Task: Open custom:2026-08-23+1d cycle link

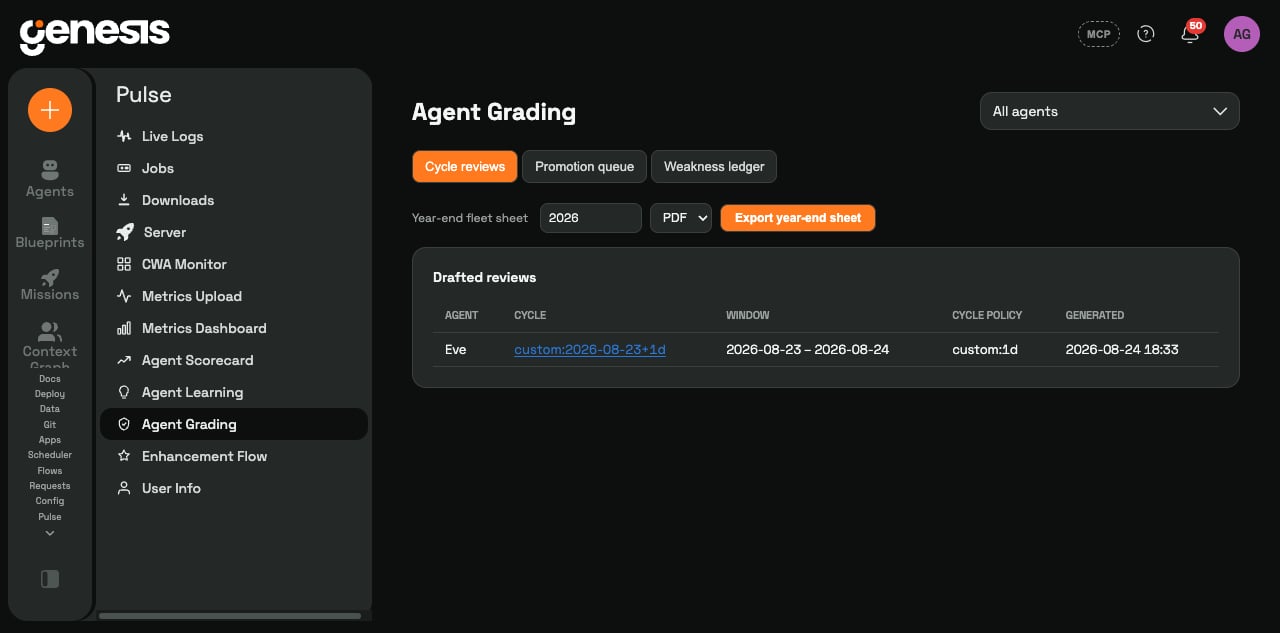Action: point(590,350)
